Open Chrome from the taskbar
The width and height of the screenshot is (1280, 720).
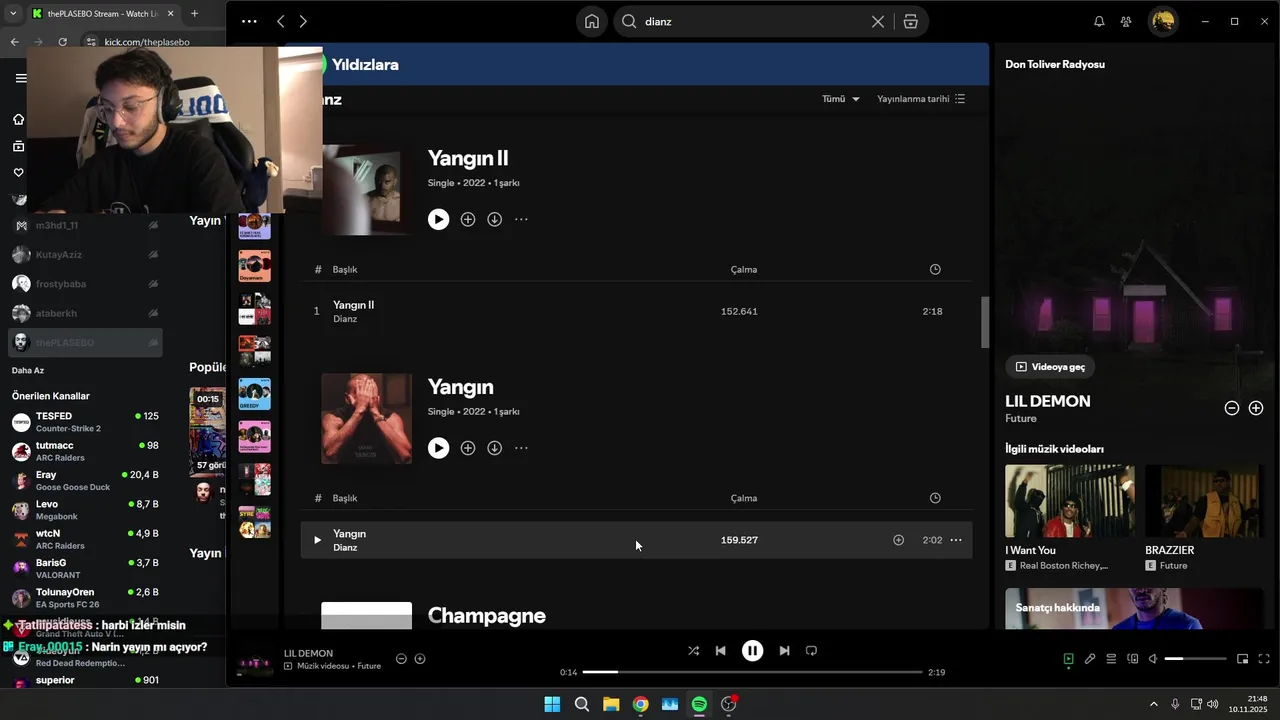(640, 704)
